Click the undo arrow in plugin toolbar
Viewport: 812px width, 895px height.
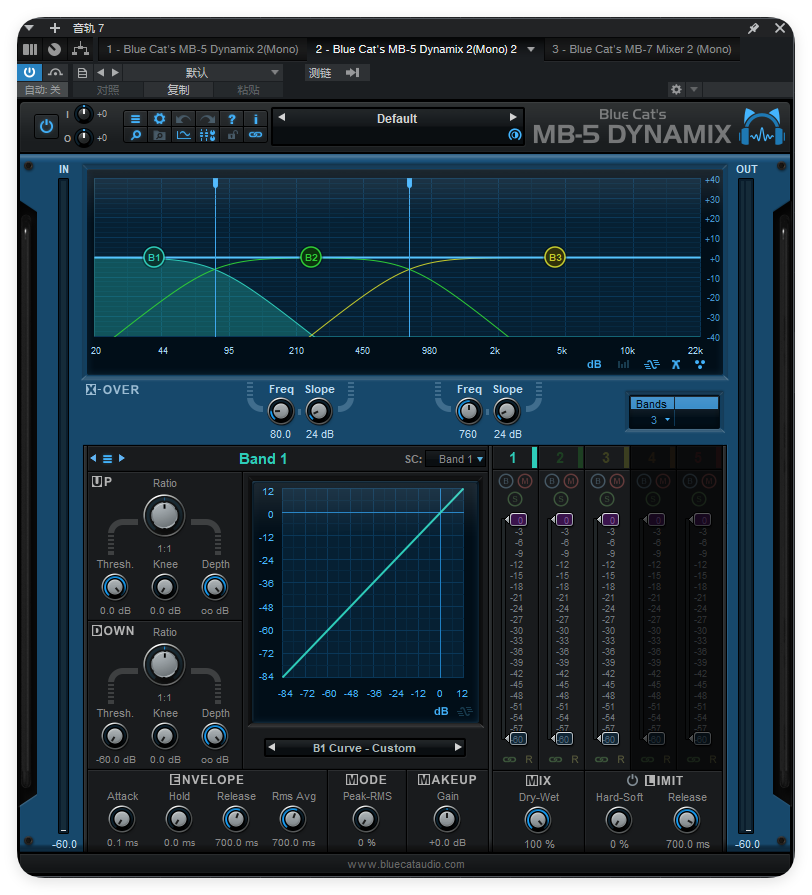click(x=183, y=119)
